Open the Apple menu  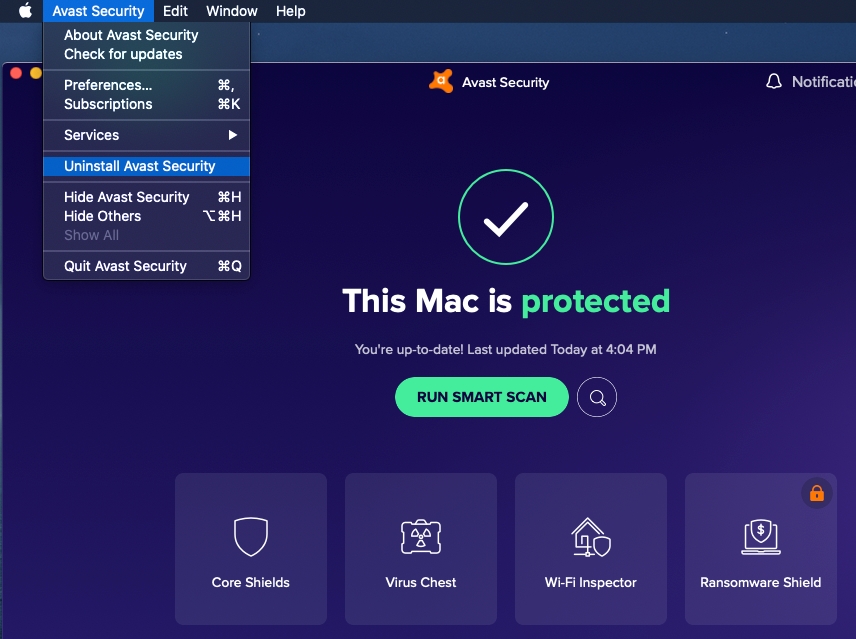[25, 10]
